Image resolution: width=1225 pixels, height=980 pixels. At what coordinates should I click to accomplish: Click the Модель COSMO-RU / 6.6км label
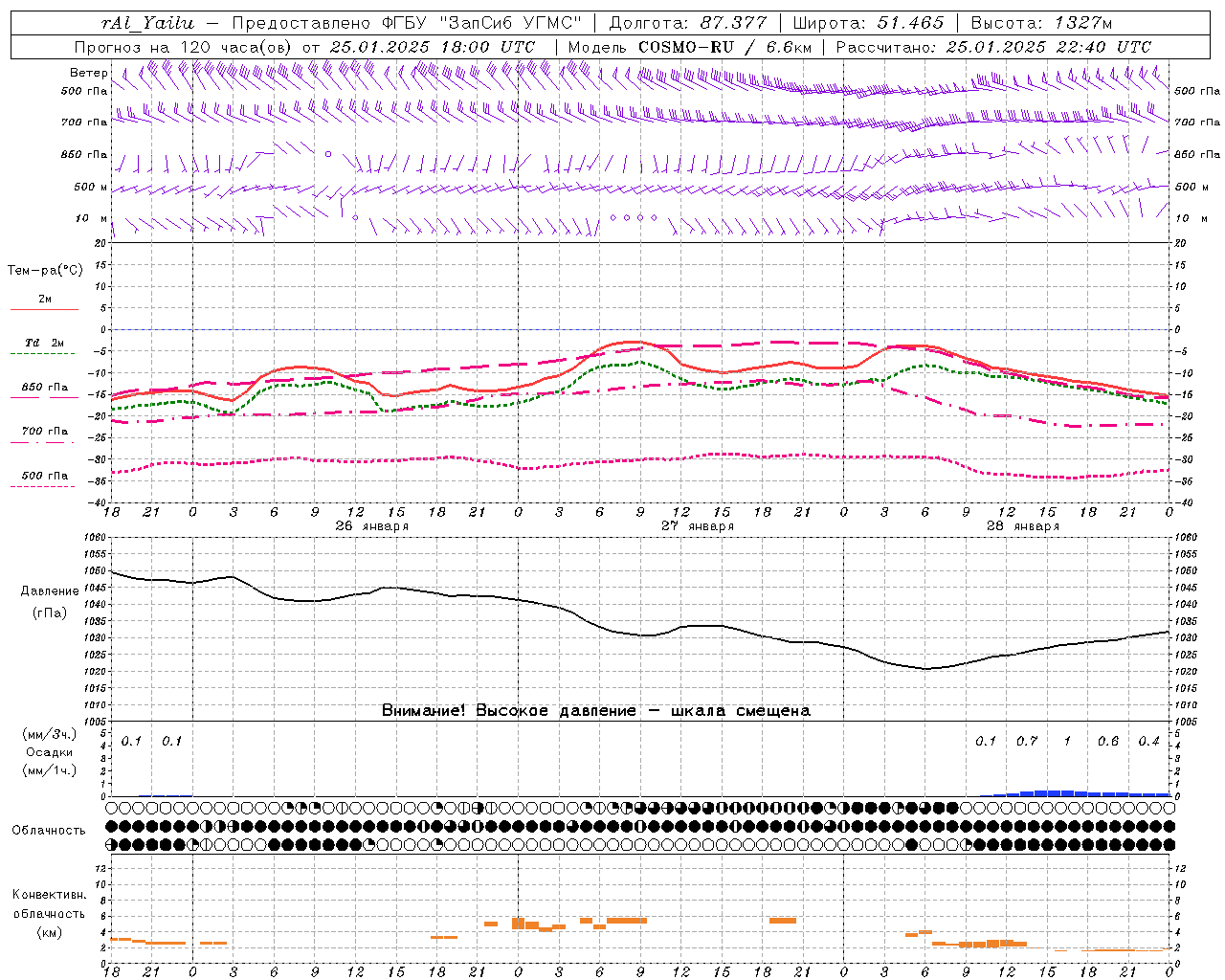point(690,47)
